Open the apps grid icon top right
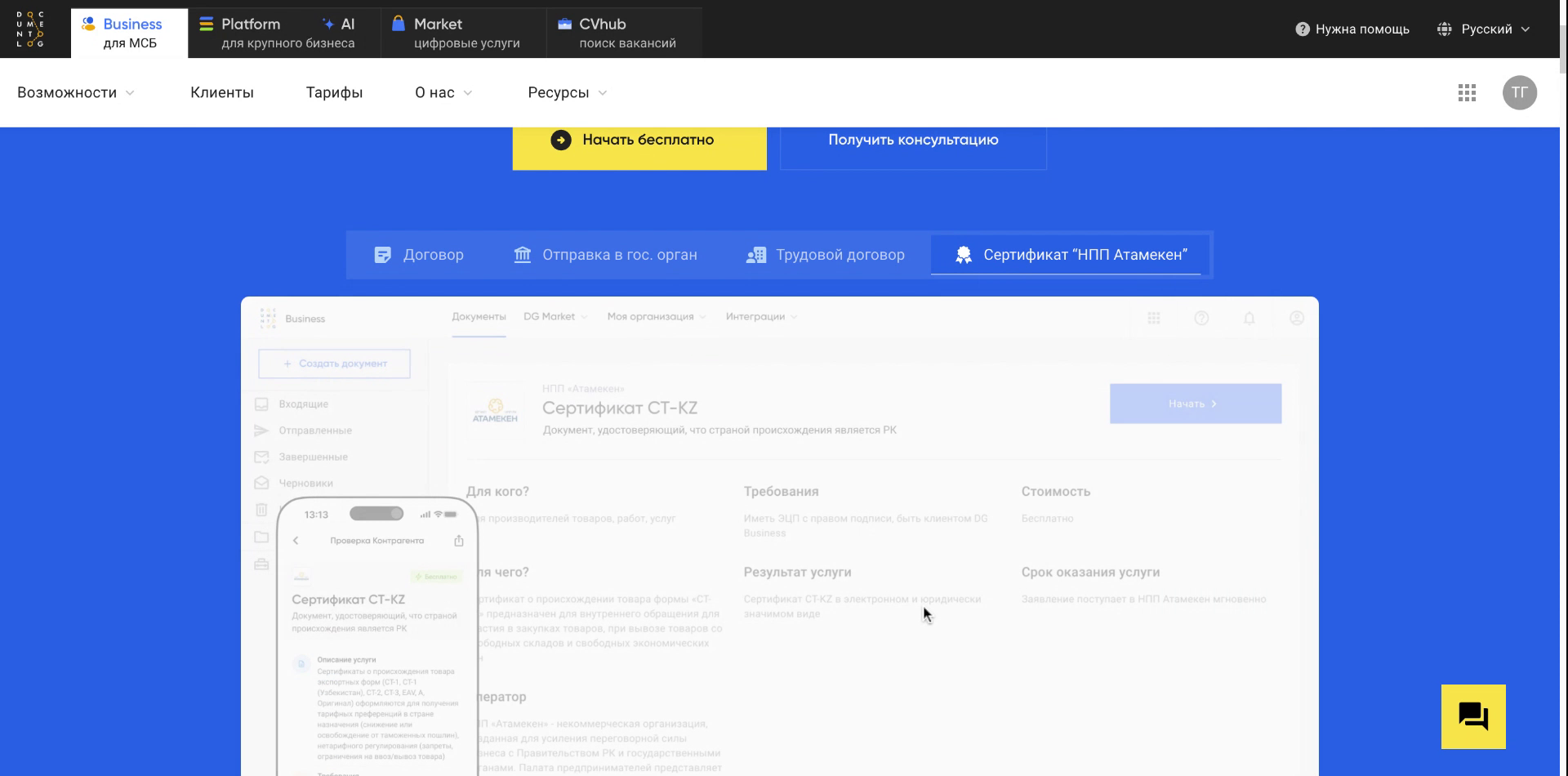Screen dimensions: 1568x776 coord(1468,92)
